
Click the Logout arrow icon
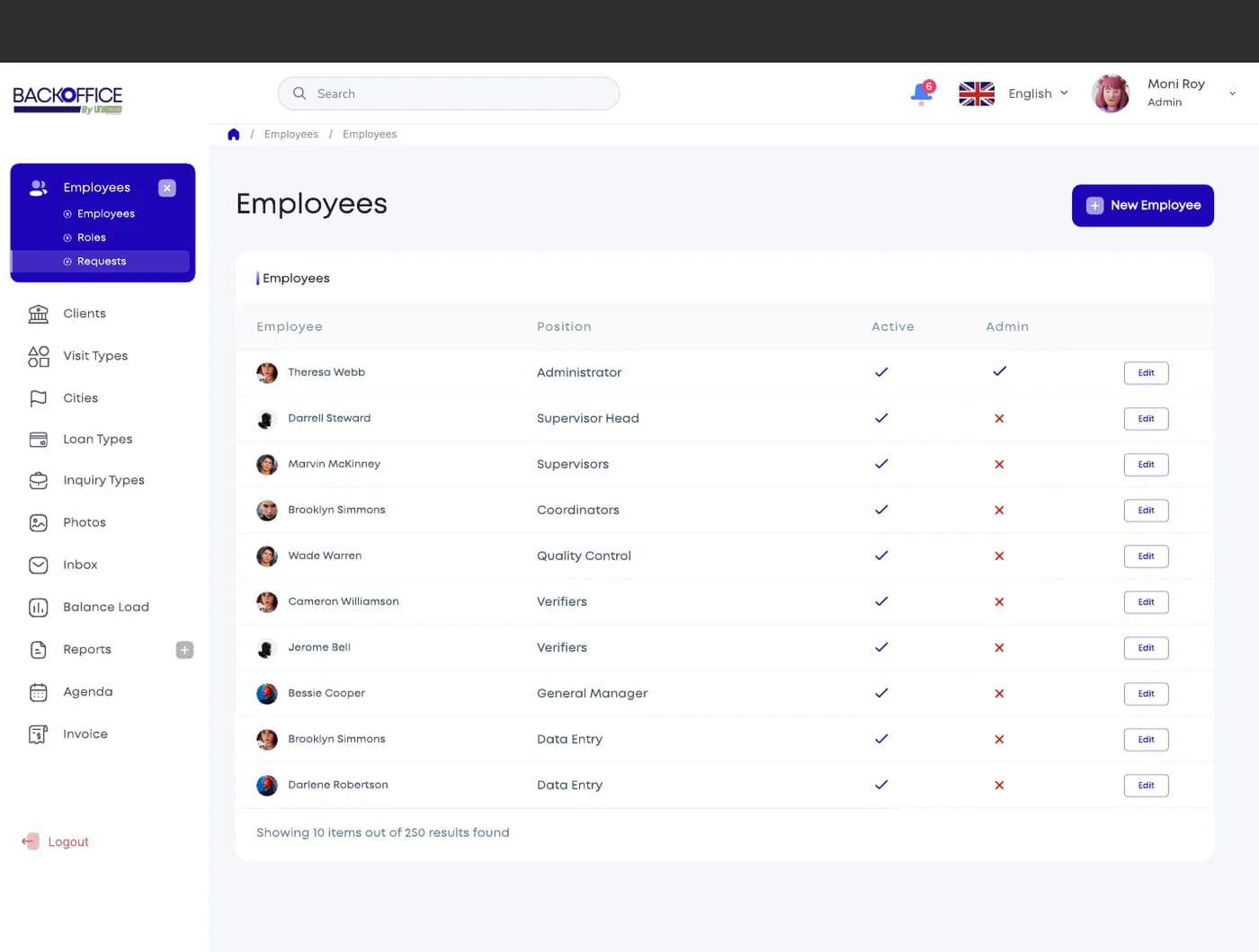(31, 841)
